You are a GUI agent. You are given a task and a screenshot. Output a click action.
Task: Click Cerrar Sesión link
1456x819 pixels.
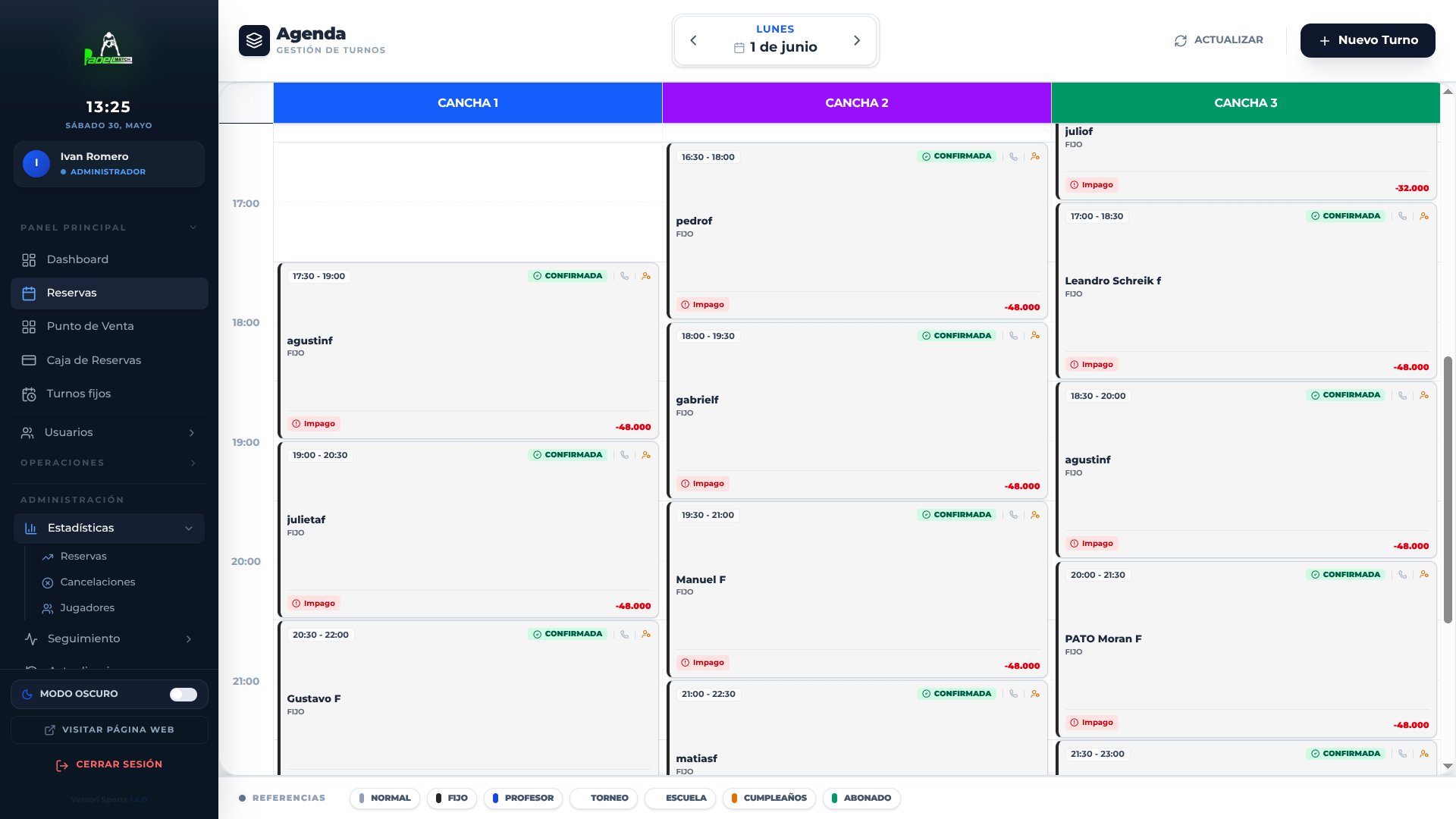[x=109, y=764]
